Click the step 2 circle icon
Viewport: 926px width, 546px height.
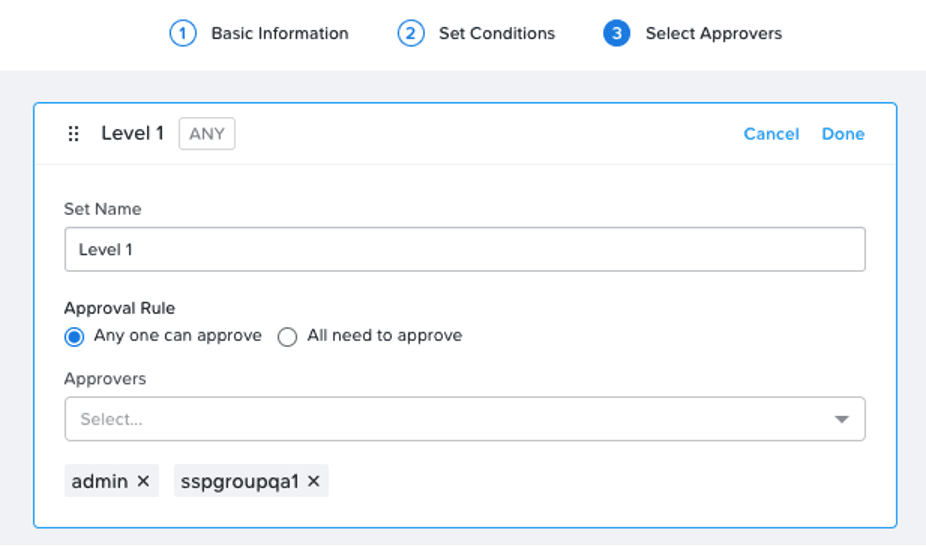(x=410, y=34)
